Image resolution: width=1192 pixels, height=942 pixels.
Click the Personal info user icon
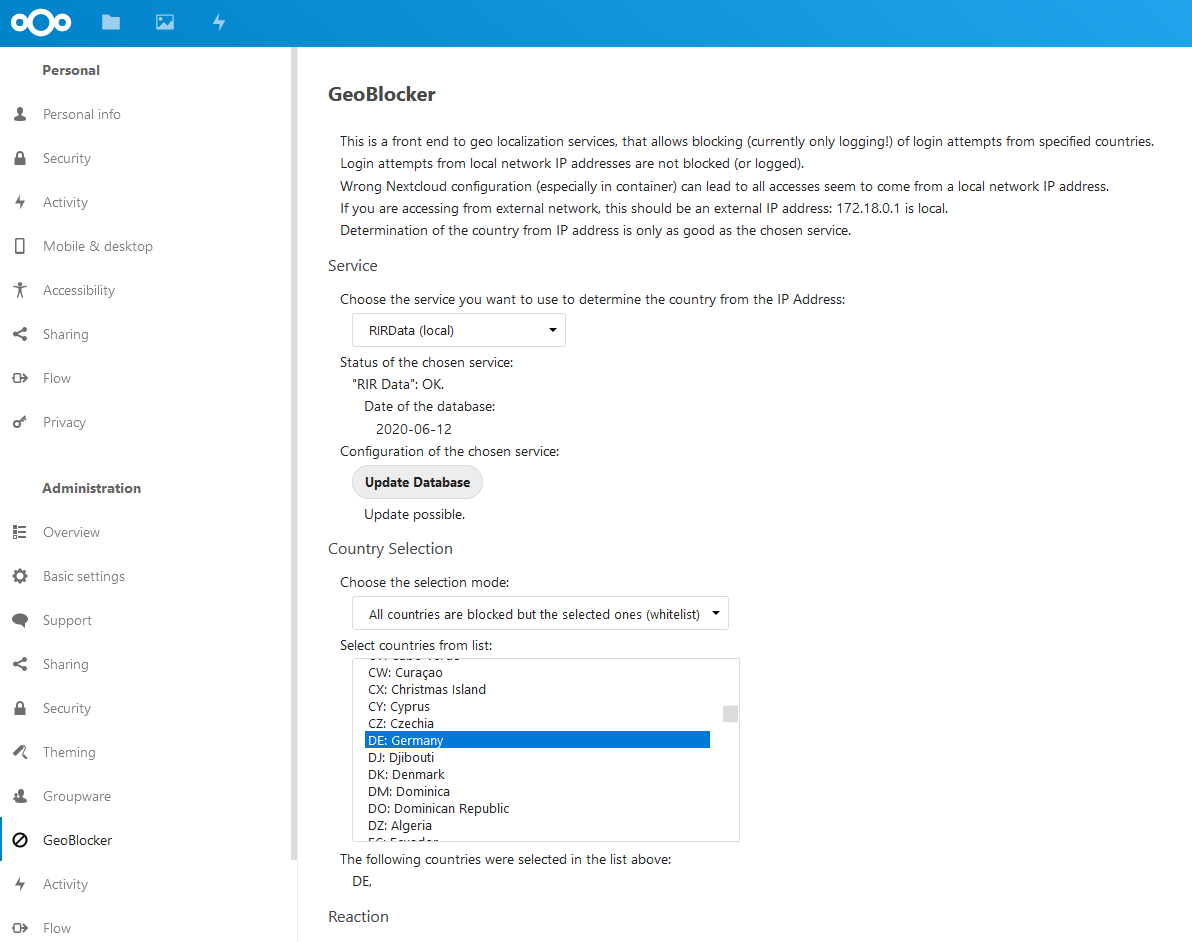point(21,114)
